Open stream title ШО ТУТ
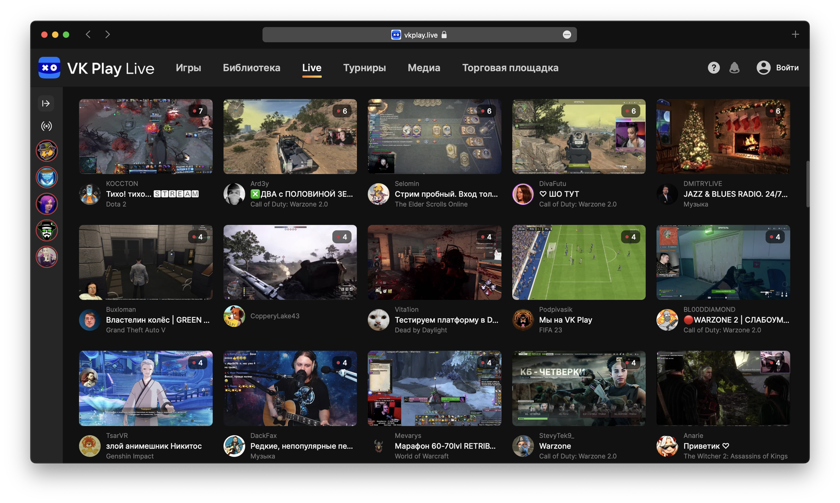 click(559, 194)
